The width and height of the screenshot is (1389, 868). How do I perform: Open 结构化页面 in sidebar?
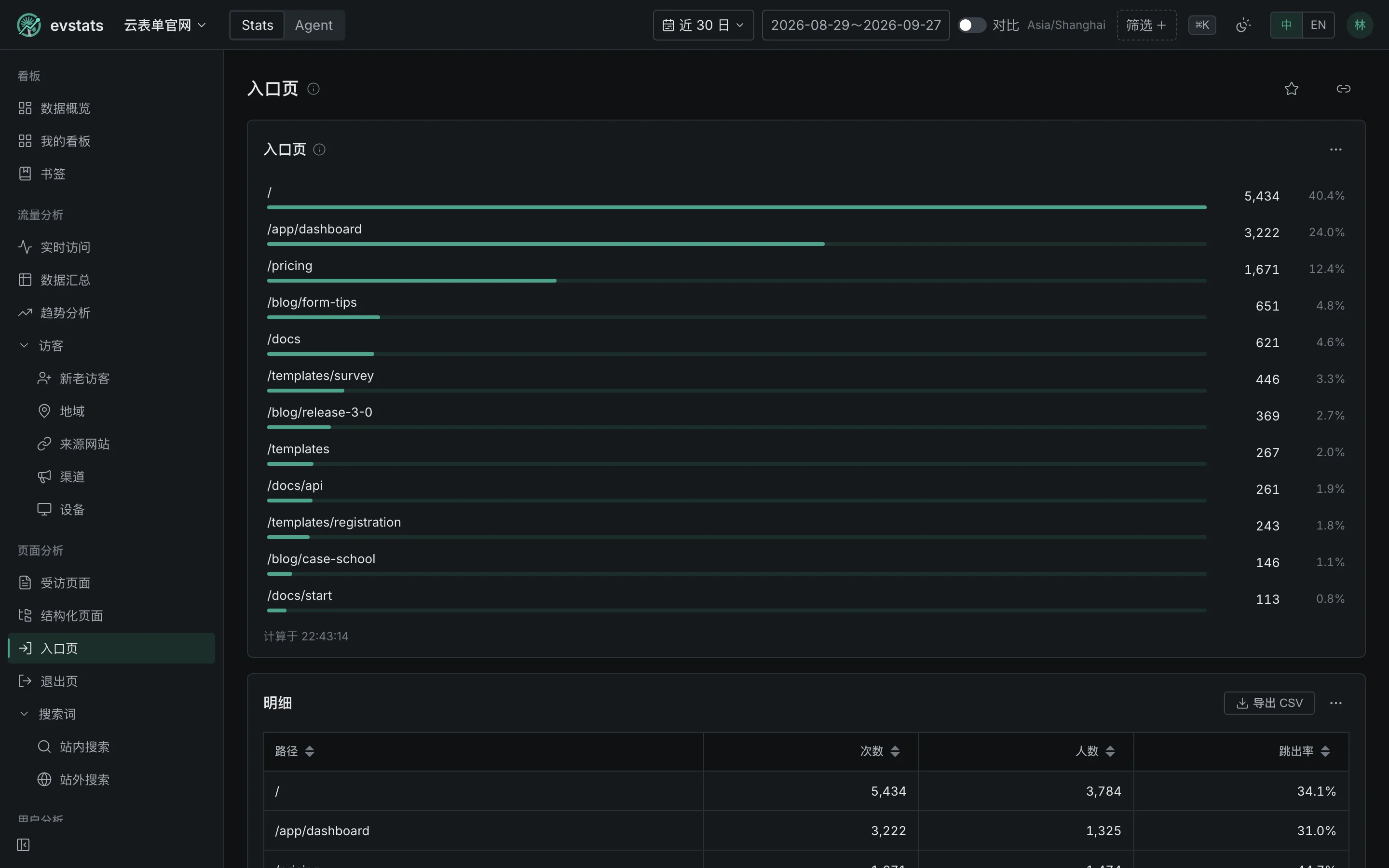(x=111, y=616)
